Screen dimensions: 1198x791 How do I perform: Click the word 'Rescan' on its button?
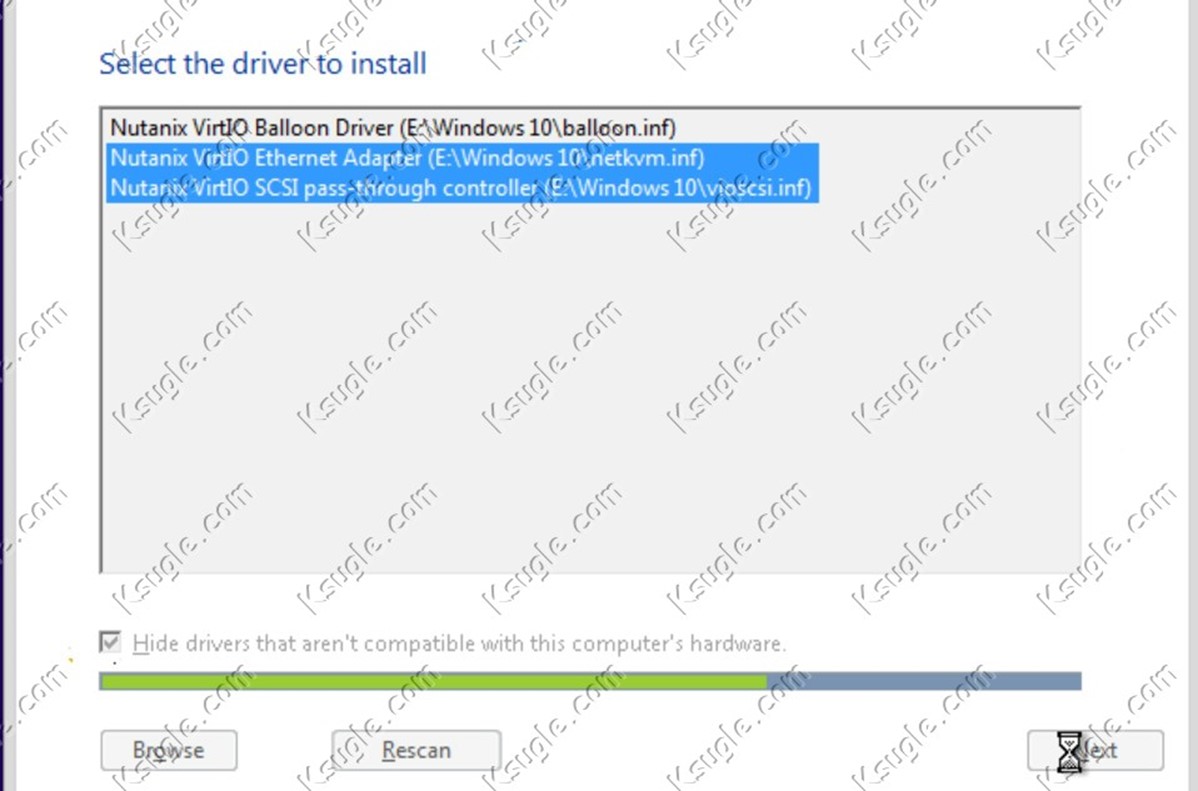(416, 750)
